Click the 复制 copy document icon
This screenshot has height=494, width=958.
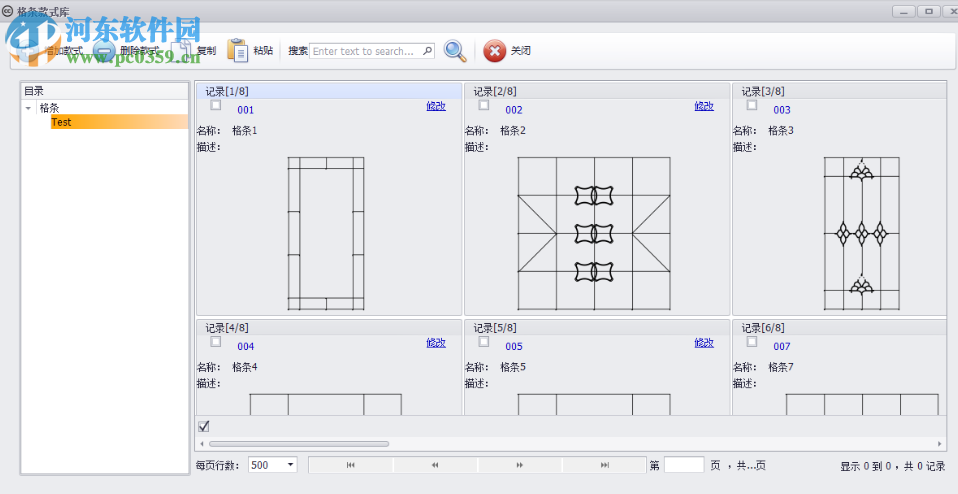coord(181,51)
